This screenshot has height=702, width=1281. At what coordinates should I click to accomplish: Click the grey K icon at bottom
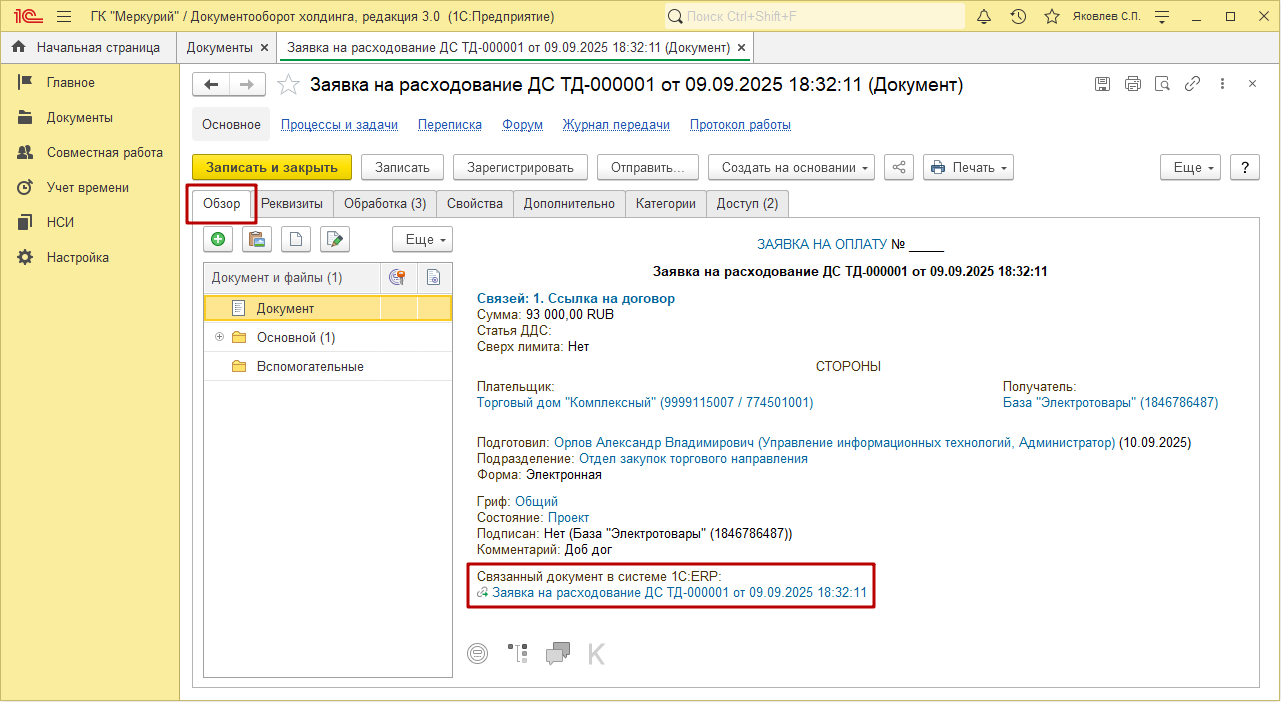[596, 654]
